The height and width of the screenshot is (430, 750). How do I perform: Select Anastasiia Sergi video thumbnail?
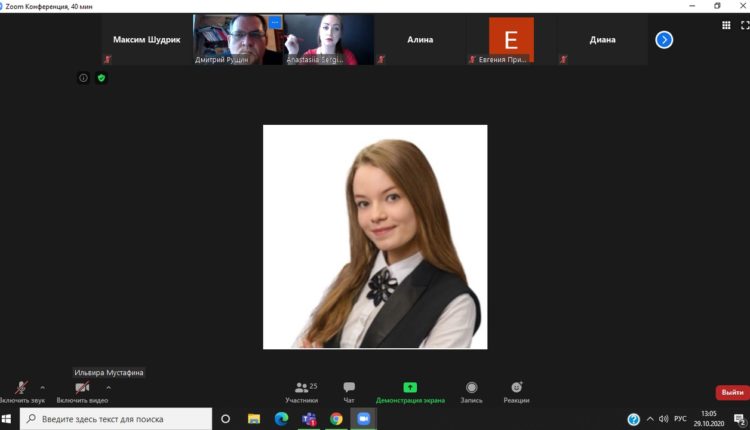(329, 40)
